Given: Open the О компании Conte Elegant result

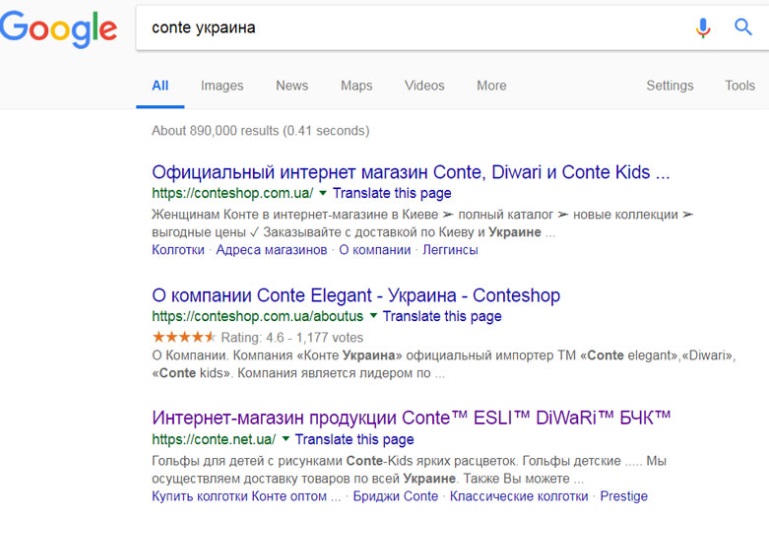Looking at the screenshot, I should pyautogui.click(x=356, y=295).
